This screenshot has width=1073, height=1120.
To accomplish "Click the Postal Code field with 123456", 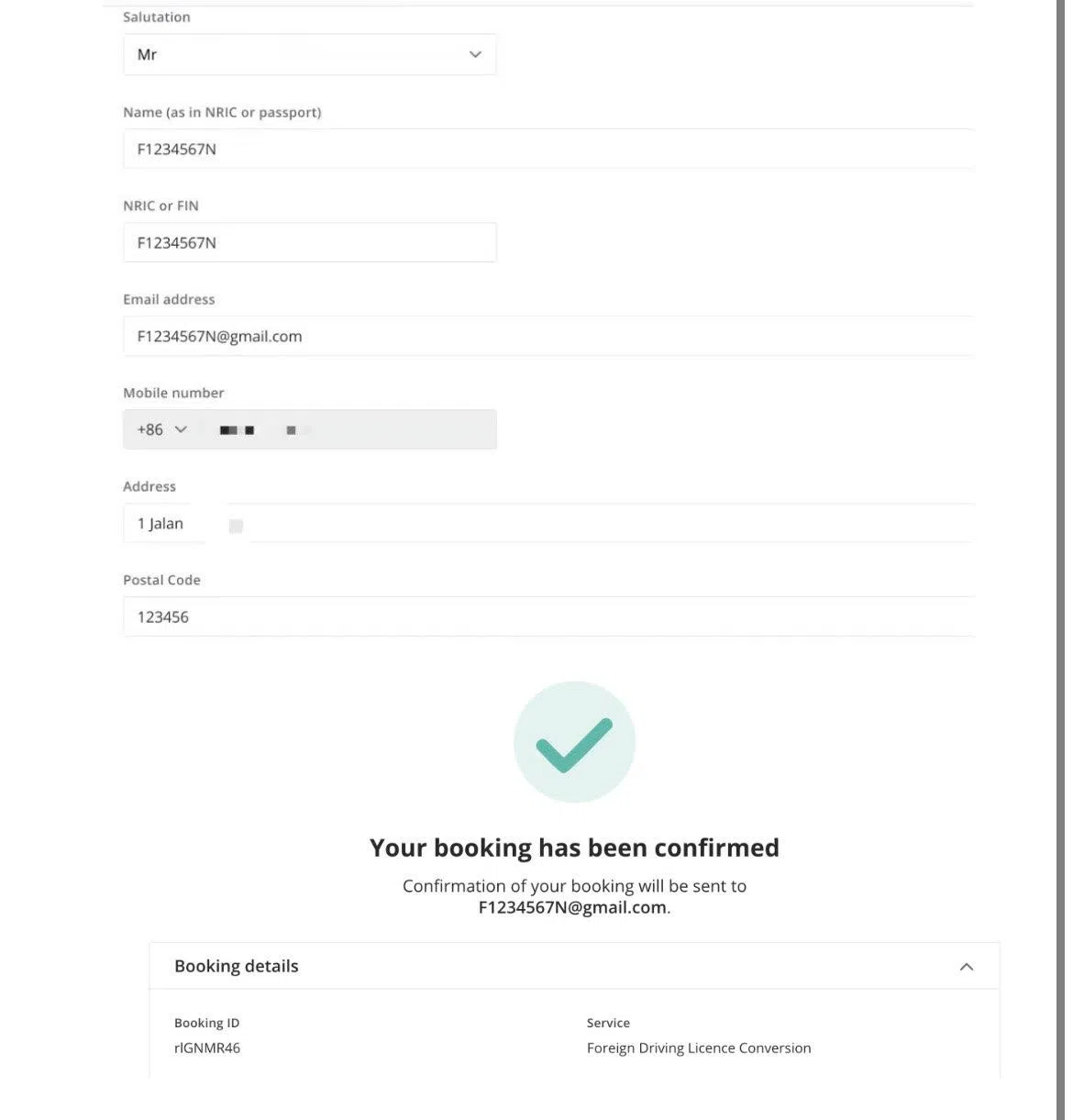I will click(548, 617).
